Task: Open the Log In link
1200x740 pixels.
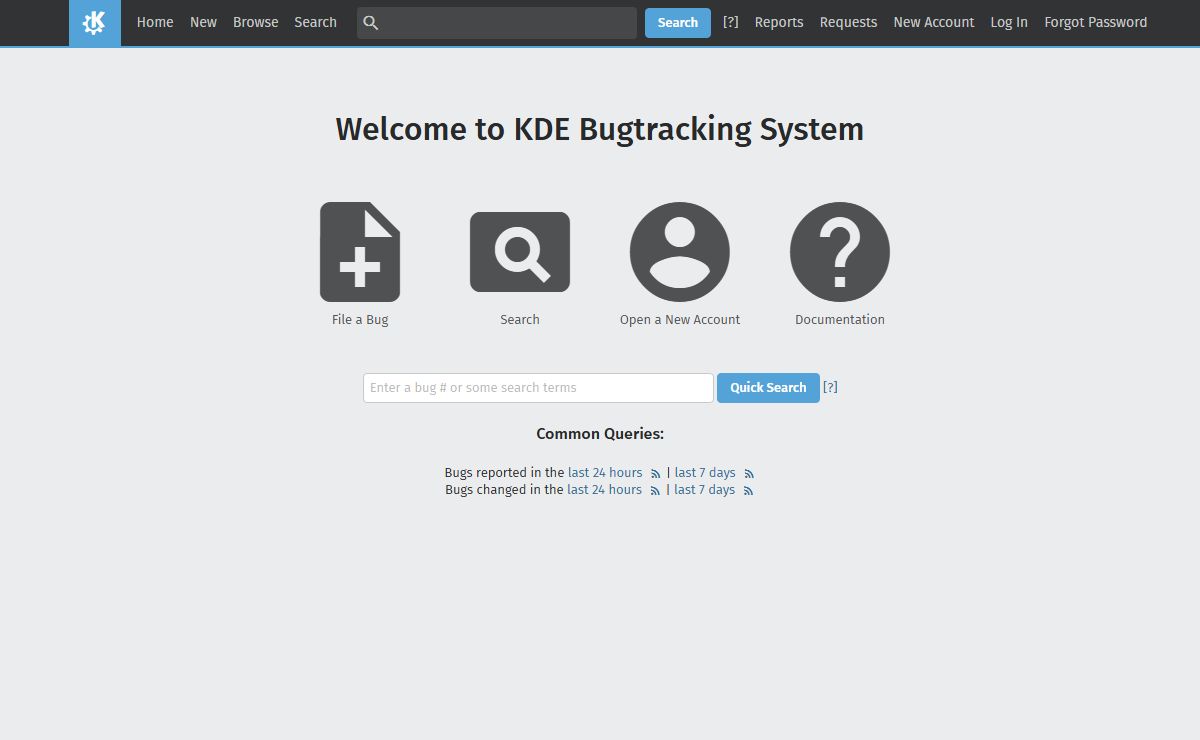Action: click(x=1009, y=22)
